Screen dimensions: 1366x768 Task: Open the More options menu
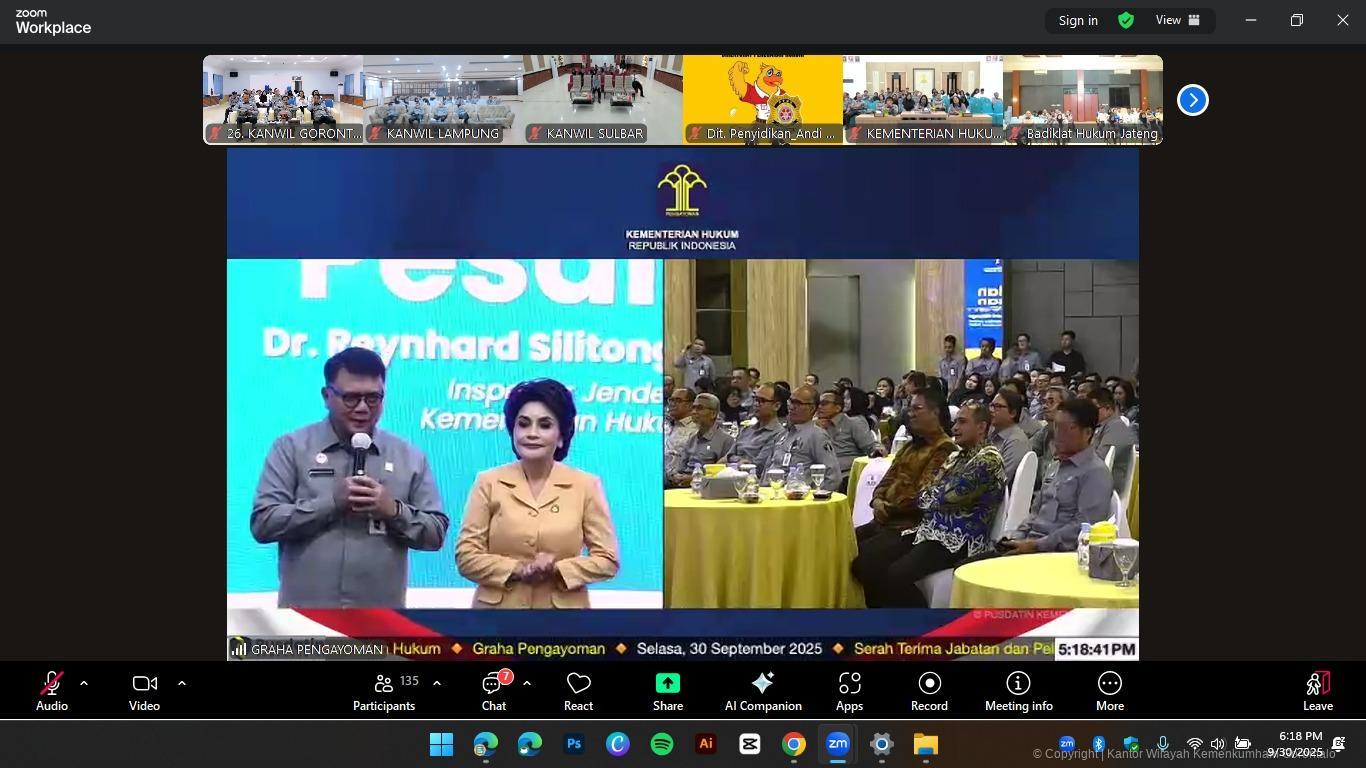click(x=1109, y=691)
